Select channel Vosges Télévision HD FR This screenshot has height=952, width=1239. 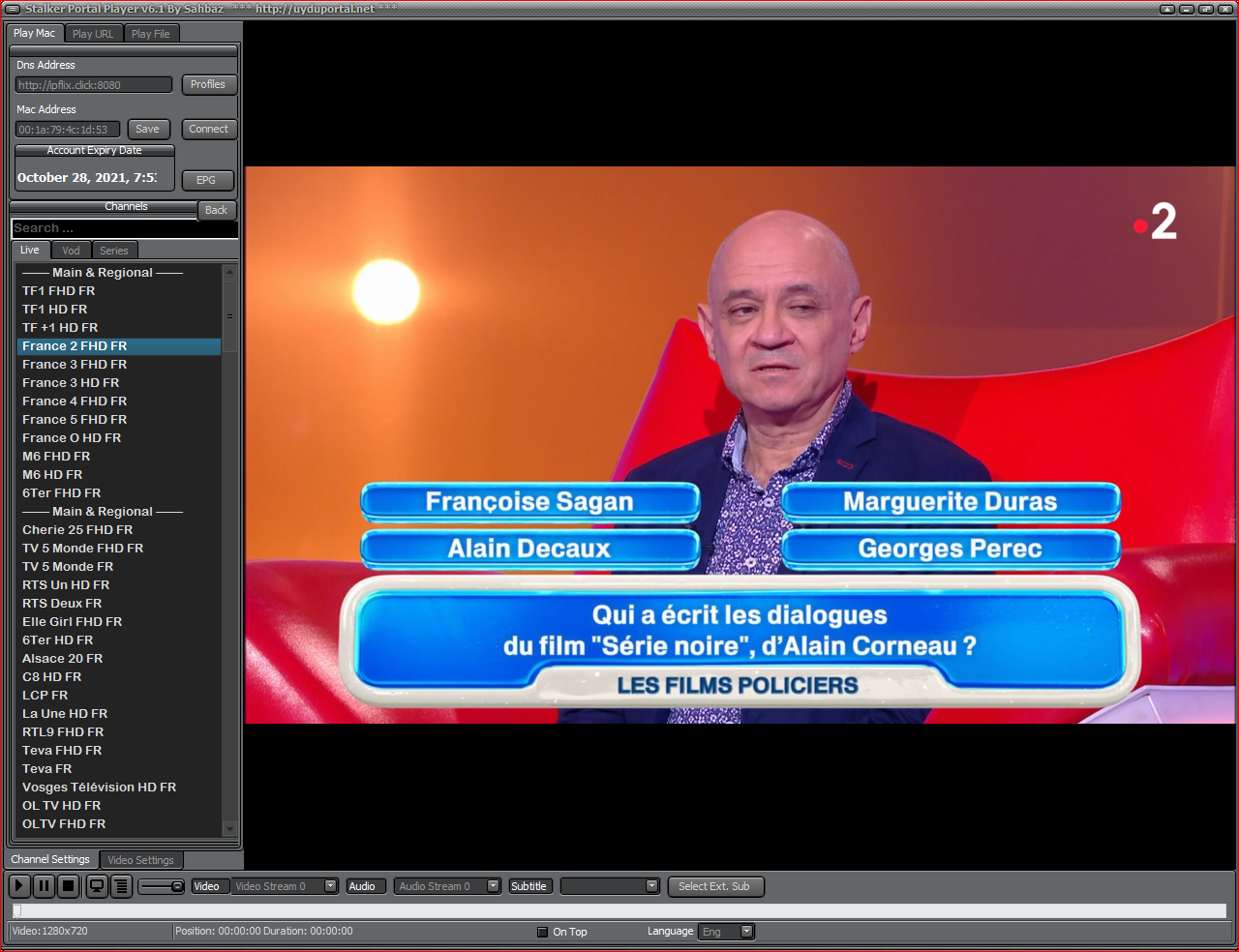coord(120,788)
